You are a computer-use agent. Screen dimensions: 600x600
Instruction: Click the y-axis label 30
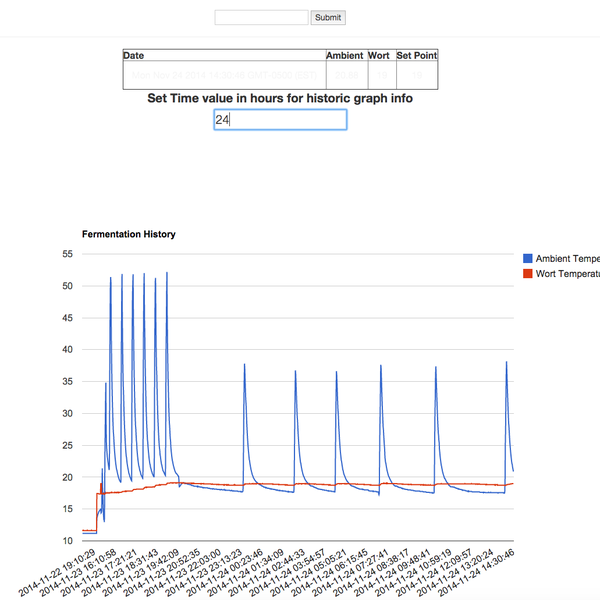coord(67,413)
